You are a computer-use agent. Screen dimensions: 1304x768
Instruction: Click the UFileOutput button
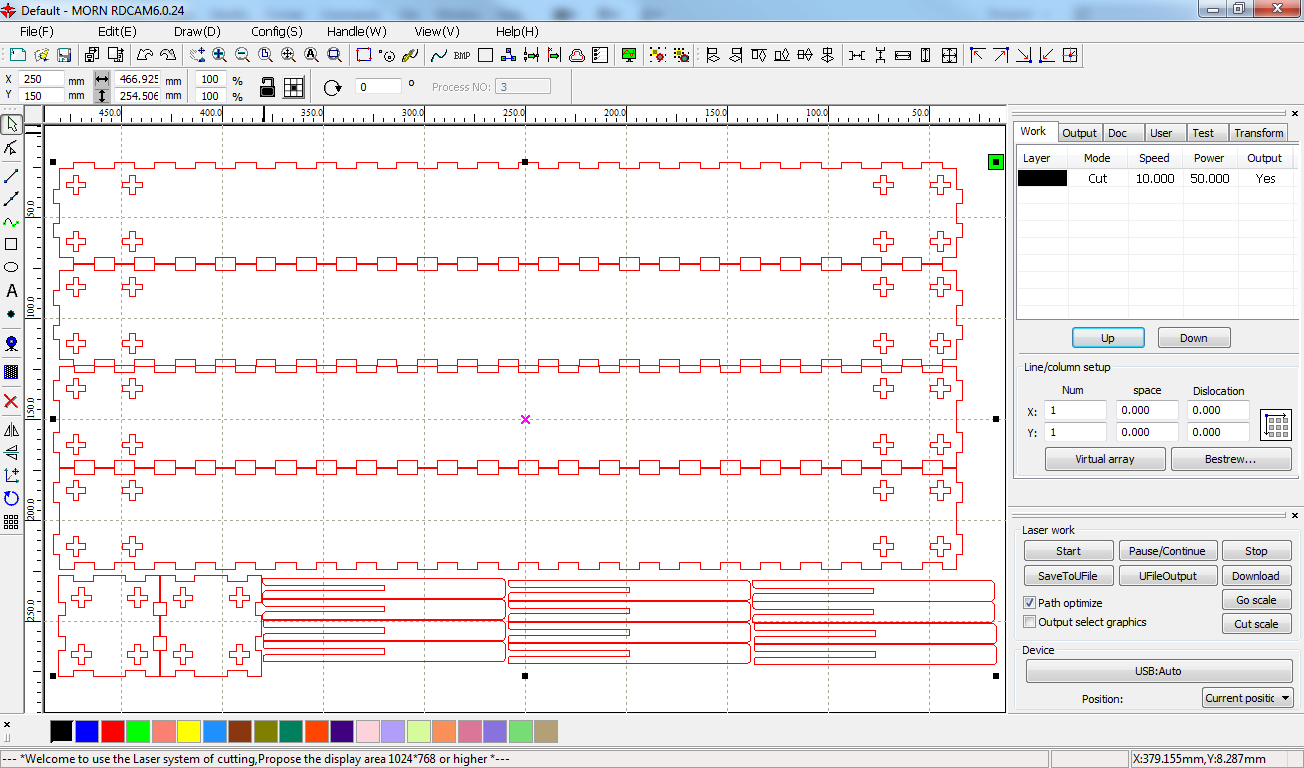(1168, 576)
